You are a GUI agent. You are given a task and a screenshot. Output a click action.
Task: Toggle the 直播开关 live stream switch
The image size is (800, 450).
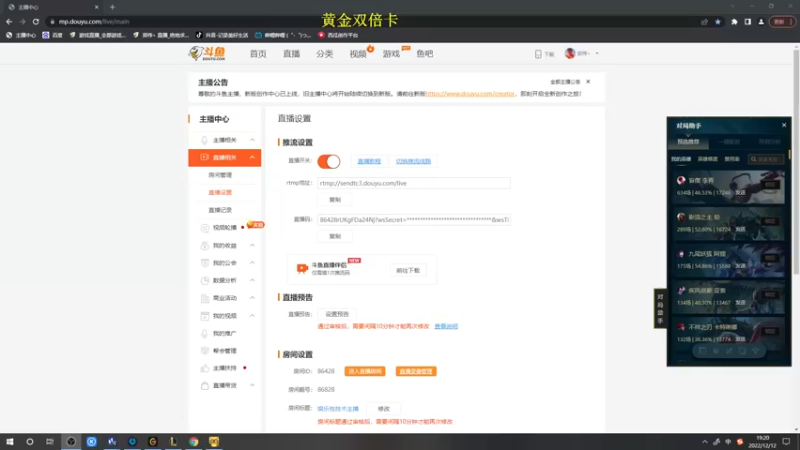329,161
